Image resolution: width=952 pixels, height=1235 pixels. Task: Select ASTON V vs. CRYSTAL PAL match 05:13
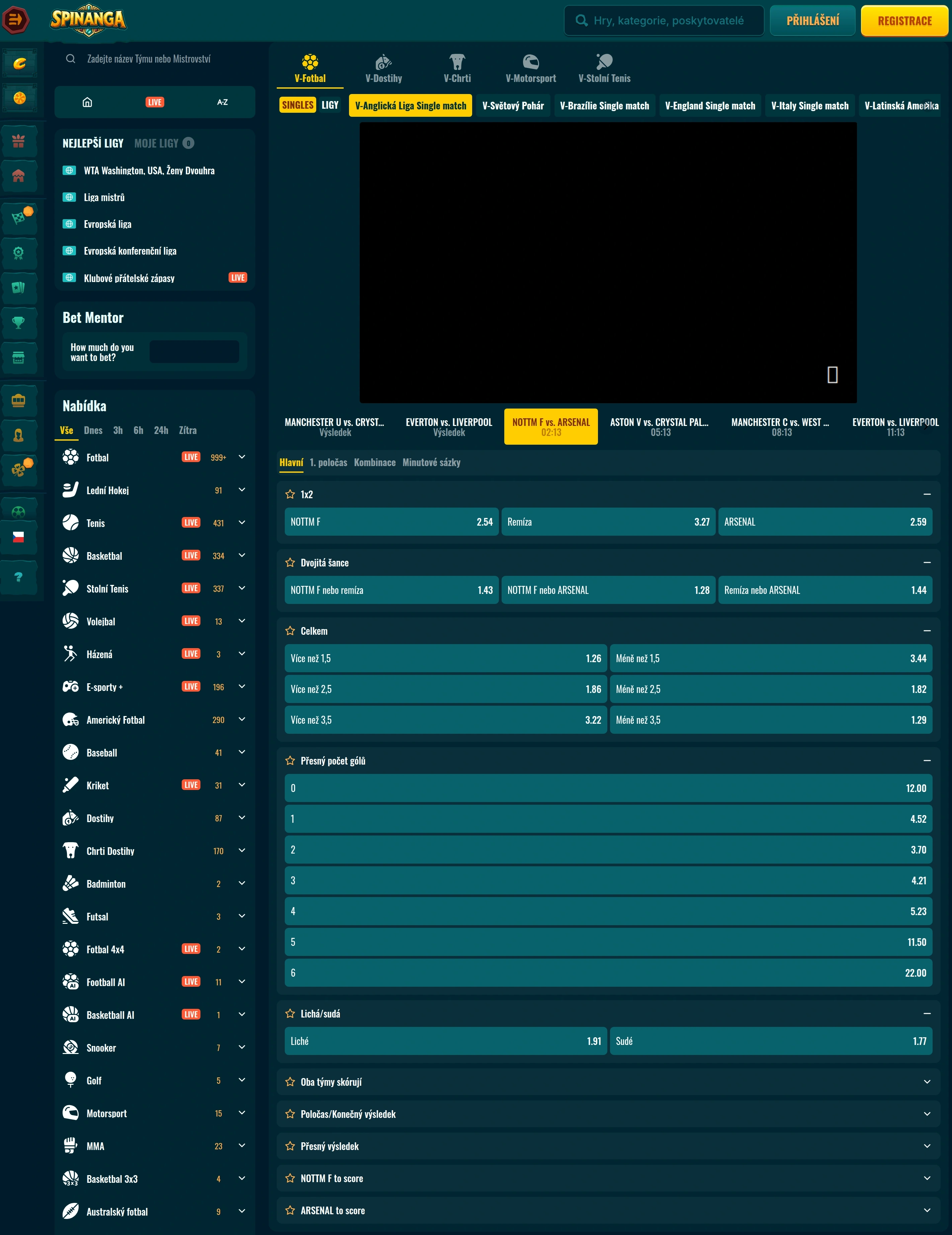tap(660, 427)
